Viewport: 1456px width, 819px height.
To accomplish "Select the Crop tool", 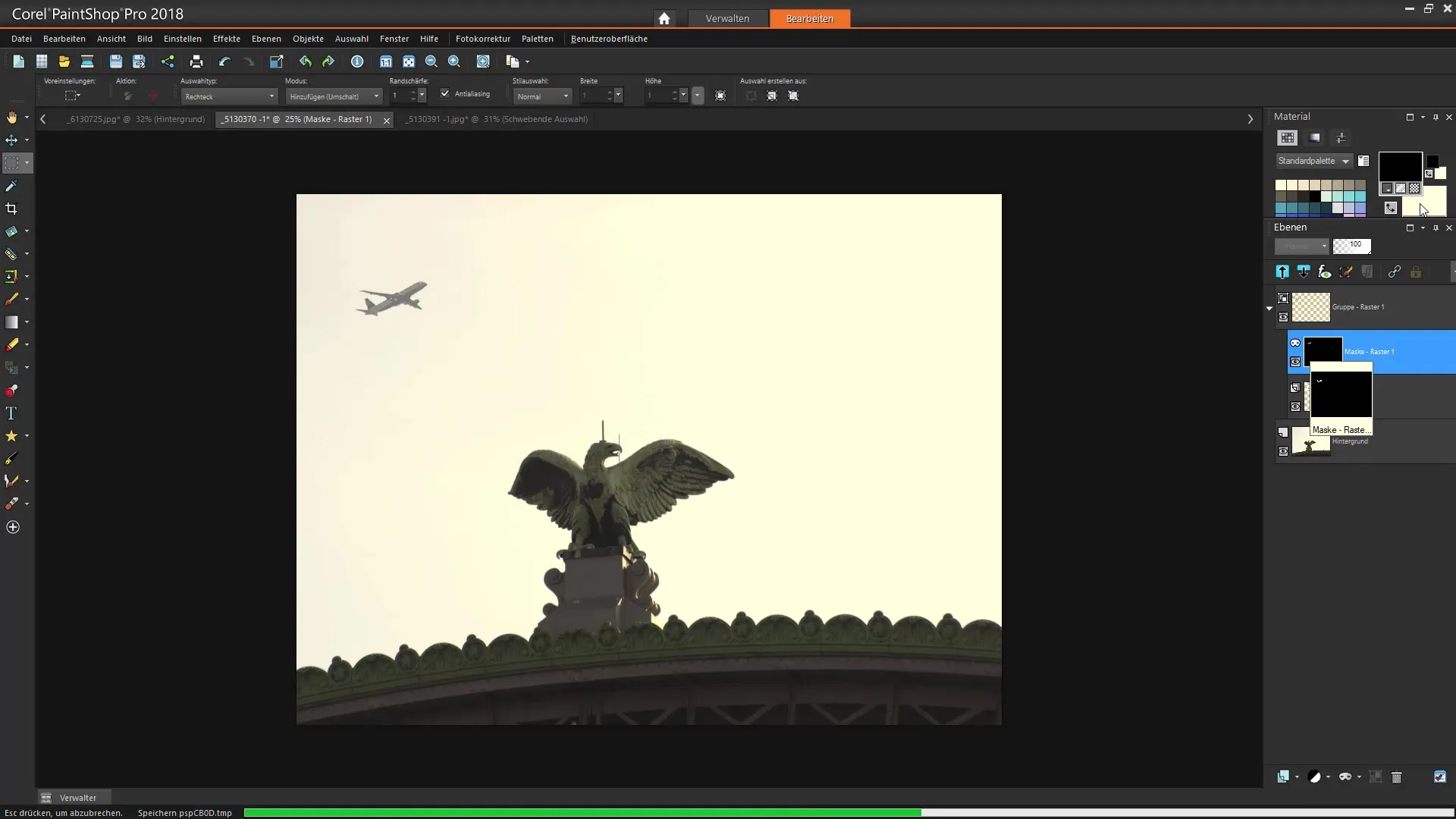I will (x=11, y=209).
